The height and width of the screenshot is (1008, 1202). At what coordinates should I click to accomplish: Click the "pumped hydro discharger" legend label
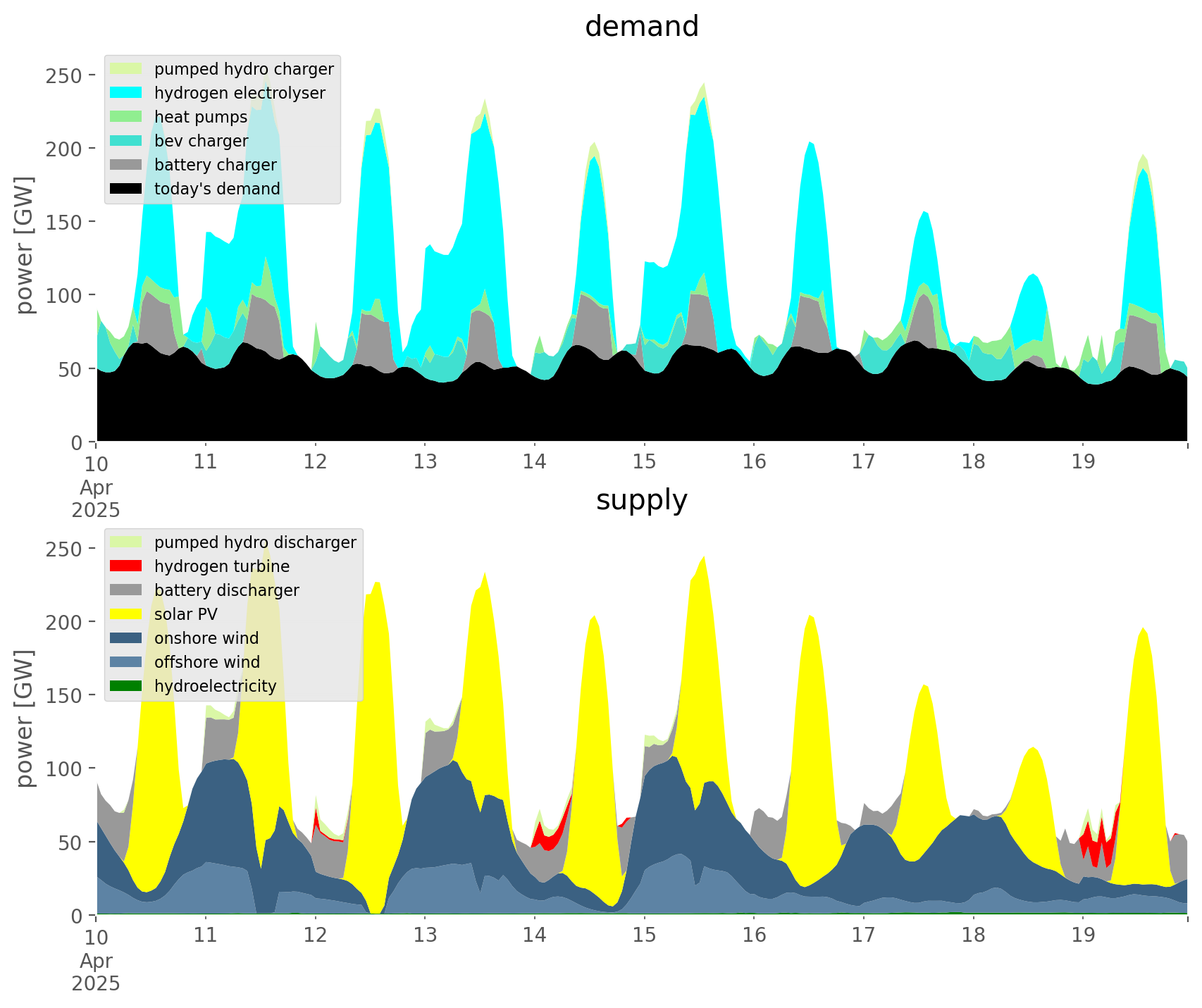[255, 543]
